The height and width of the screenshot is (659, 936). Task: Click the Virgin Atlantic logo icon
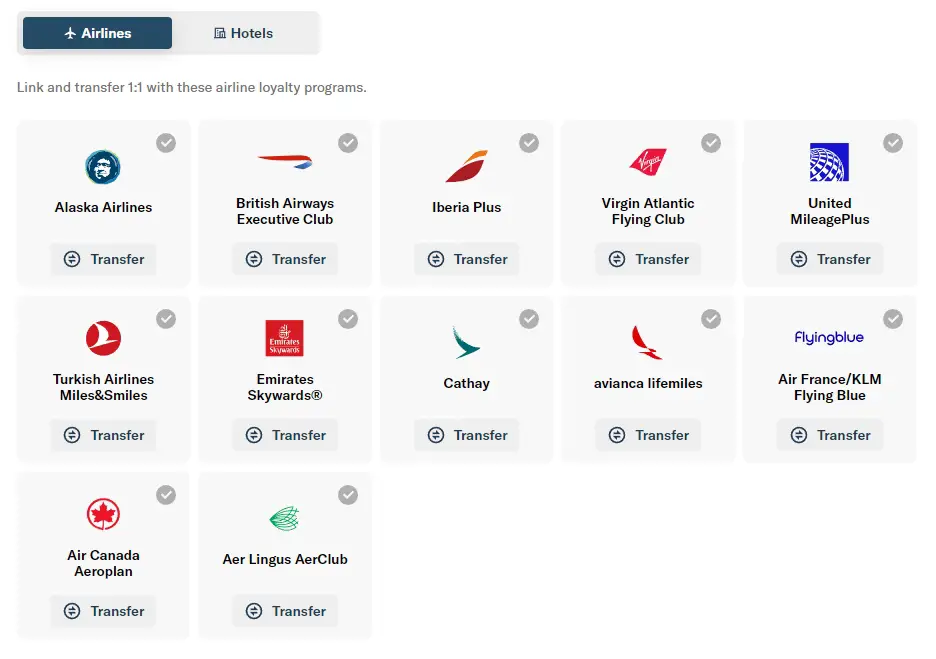(x=648, y=161)
